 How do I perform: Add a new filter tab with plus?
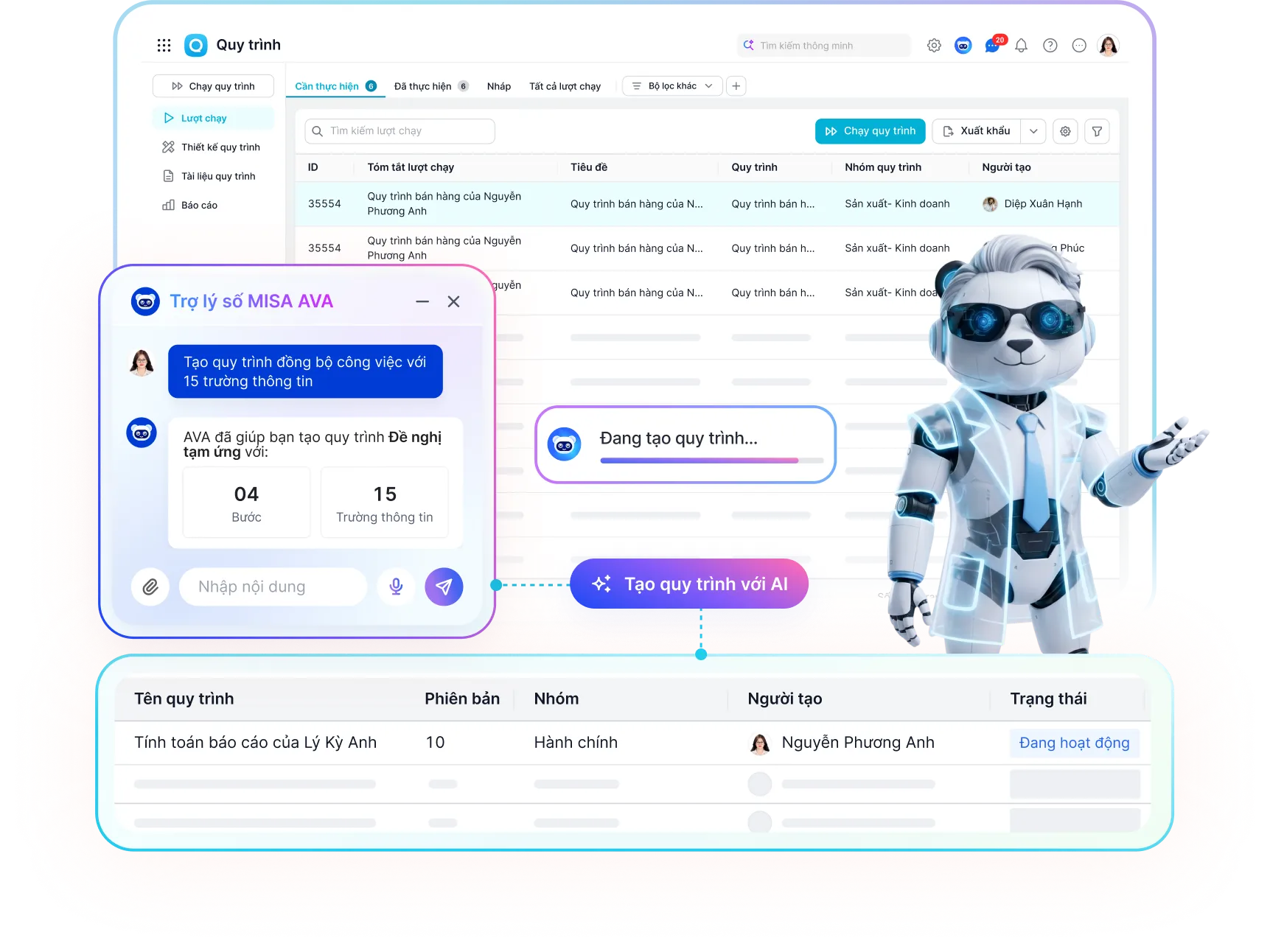point(736,86)
